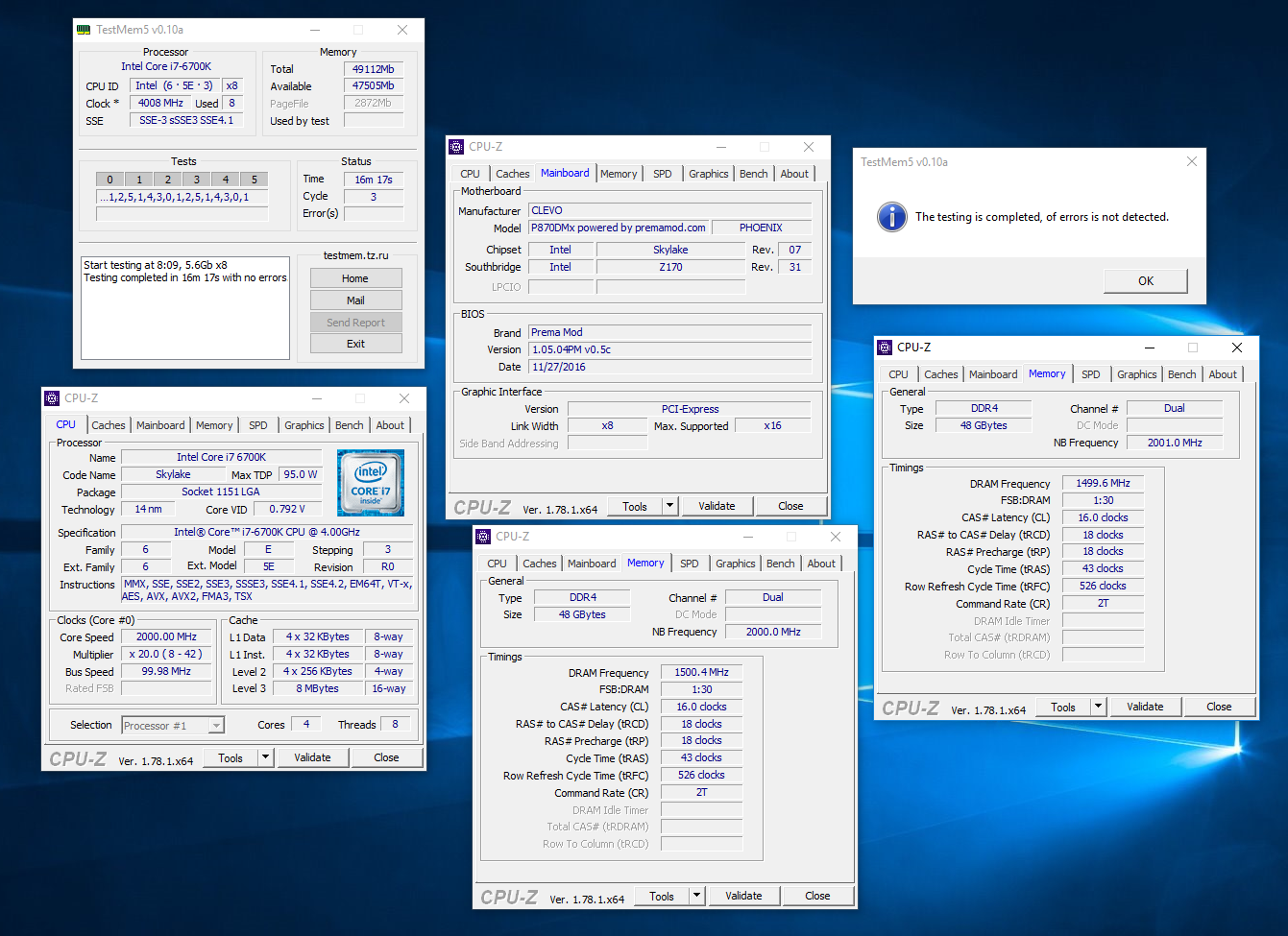Select Graphics tab in 1500.4 MHz Memory window
Image resolution: width=1288 pixels, height=936 pixels.
[x=736, y=564]
